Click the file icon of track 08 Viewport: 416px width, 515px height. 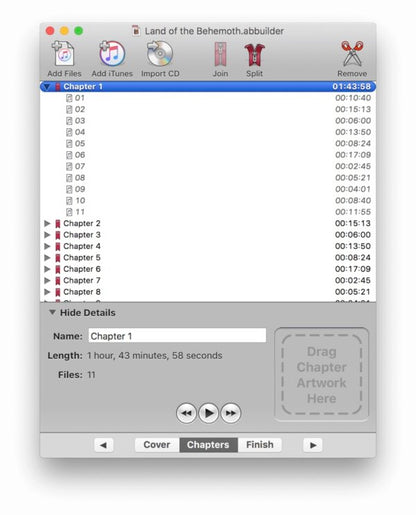tap(69, 178)
